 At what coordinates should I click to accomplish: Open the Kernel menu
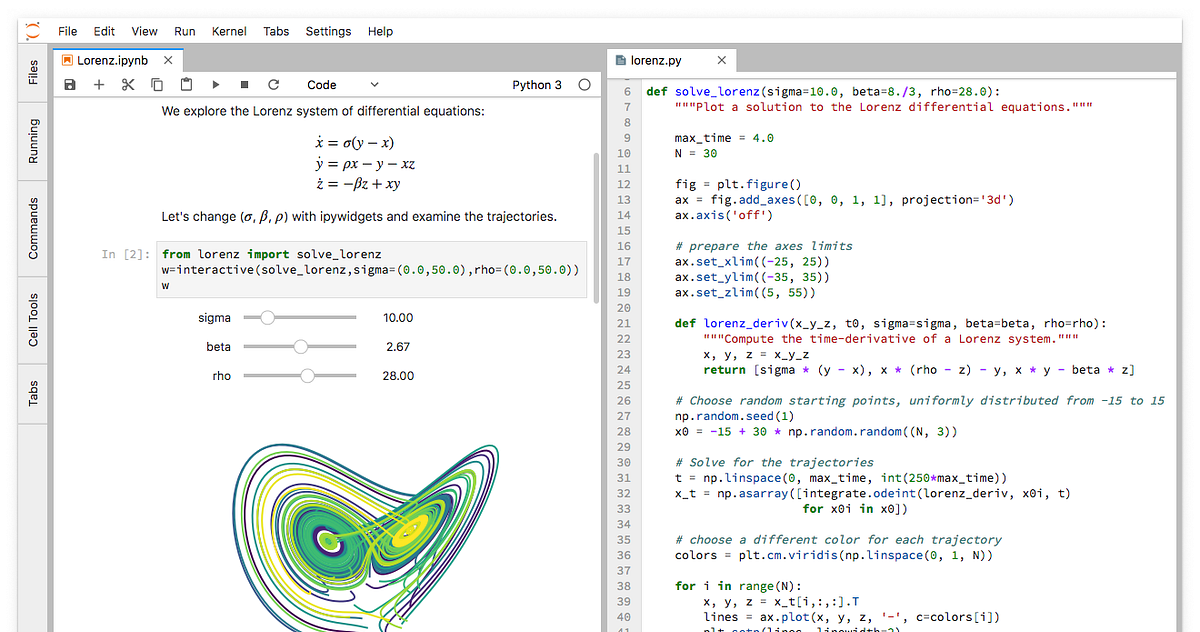pyautogui.click(x=229, y=31)
